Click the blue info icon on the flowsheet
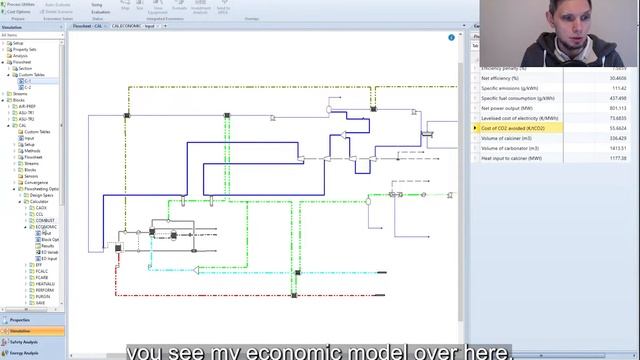This screenshot has width=640, height=360. click(451, 38)
